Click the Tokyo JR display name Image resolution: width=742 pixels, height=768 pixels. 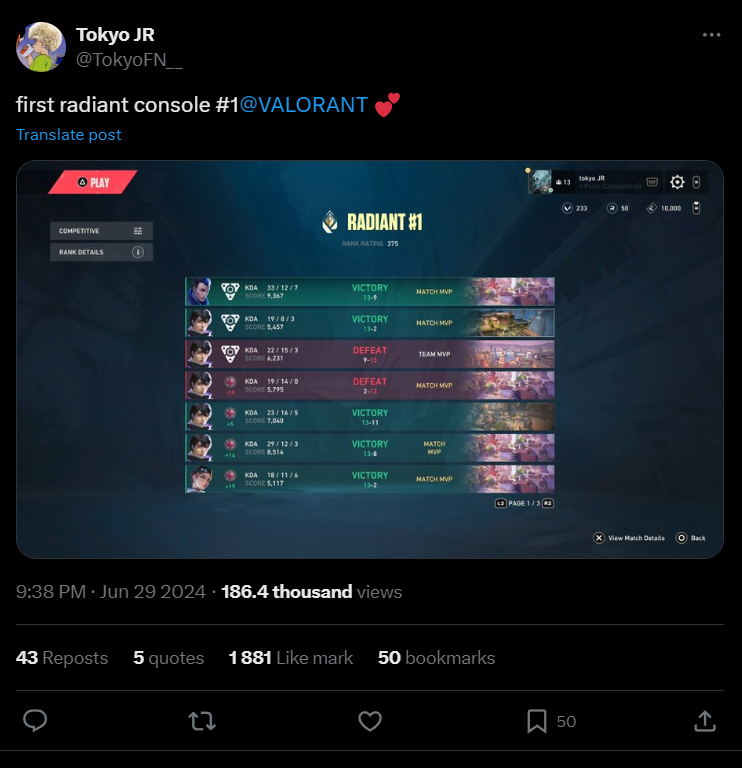click(x=115, y=35)
